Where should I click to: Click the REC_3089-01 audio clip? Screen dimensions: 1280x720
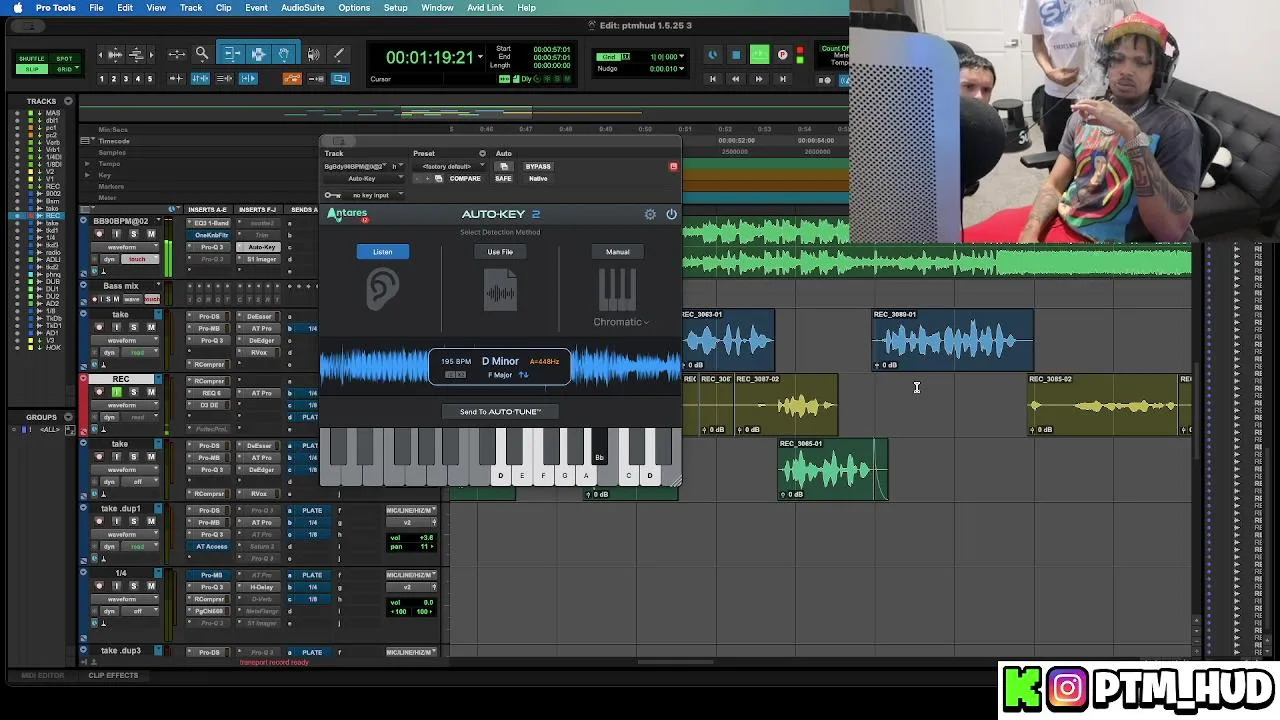click(x=953, y=340)
